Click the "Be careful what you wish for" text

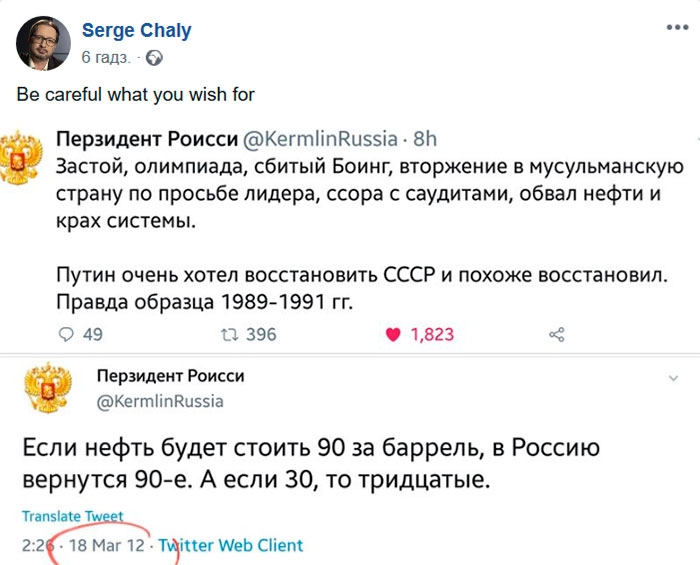click(136, 95)
